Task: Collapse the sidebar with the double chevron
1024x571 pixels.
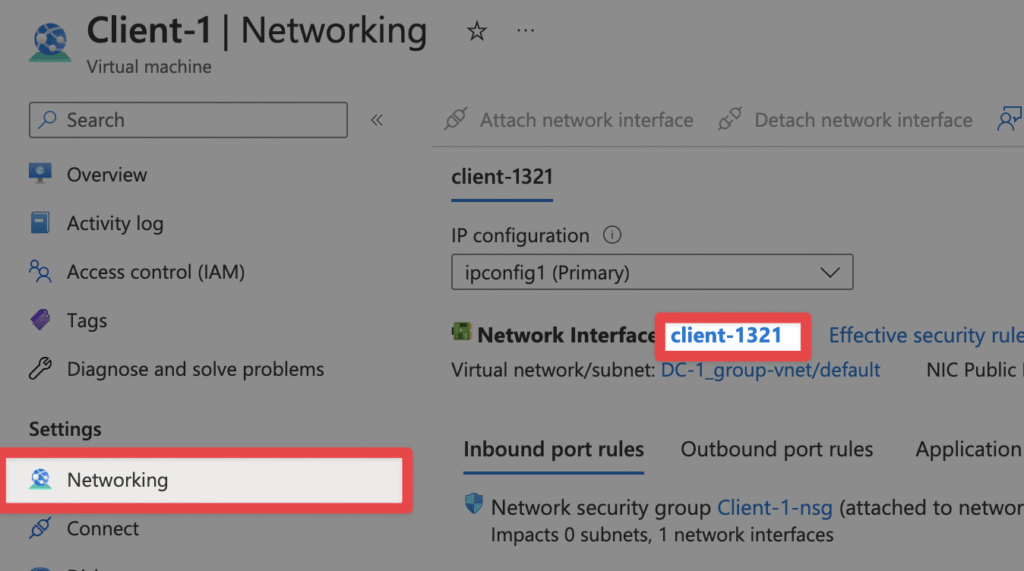Action: [x=377, y=120]
